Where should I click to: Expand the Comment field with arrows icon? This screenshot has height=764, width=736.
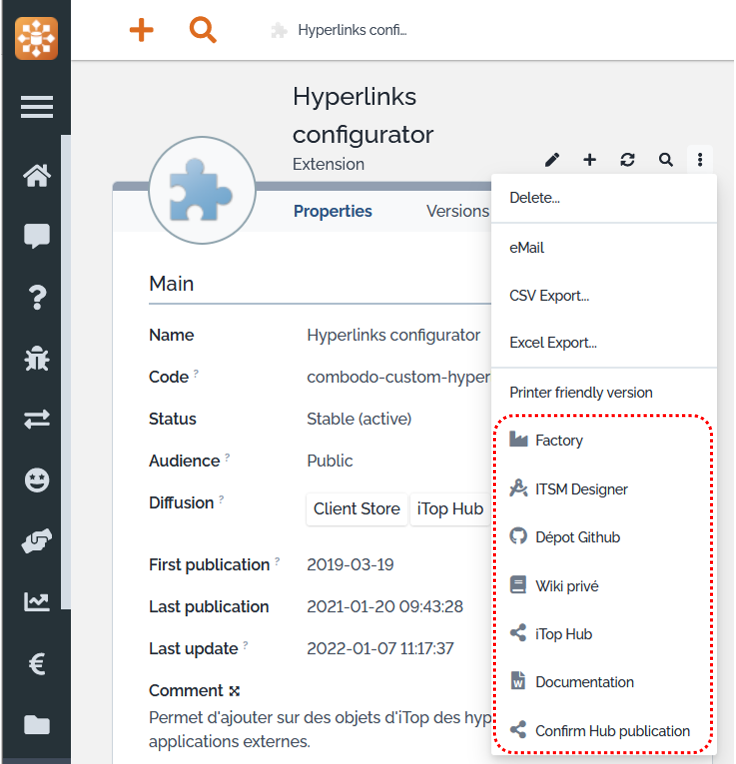tap(234, 691)
